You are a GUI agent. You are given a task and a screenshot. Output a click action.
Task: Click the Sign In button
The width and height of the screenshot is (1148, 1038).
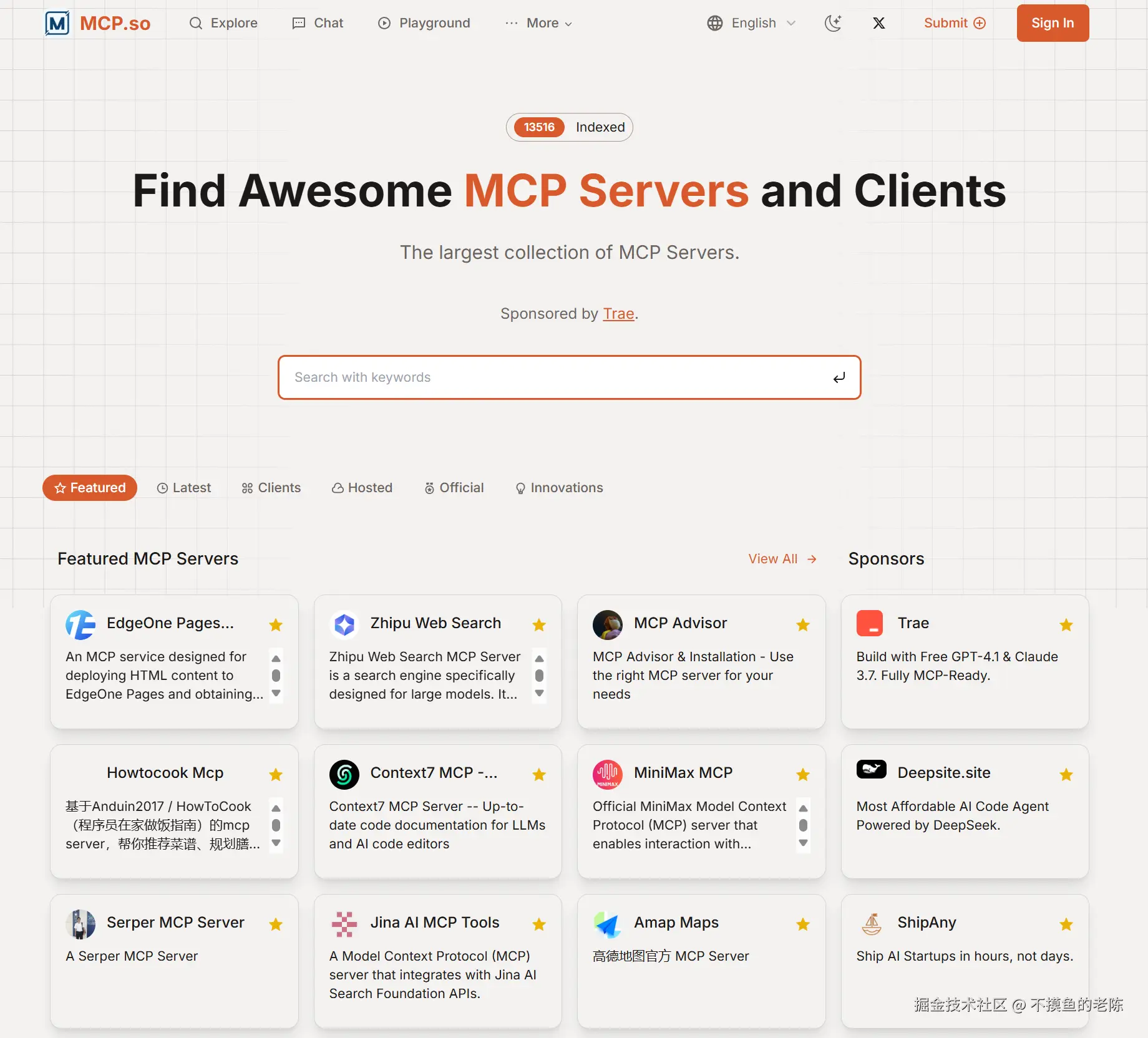coord(1053,23)
